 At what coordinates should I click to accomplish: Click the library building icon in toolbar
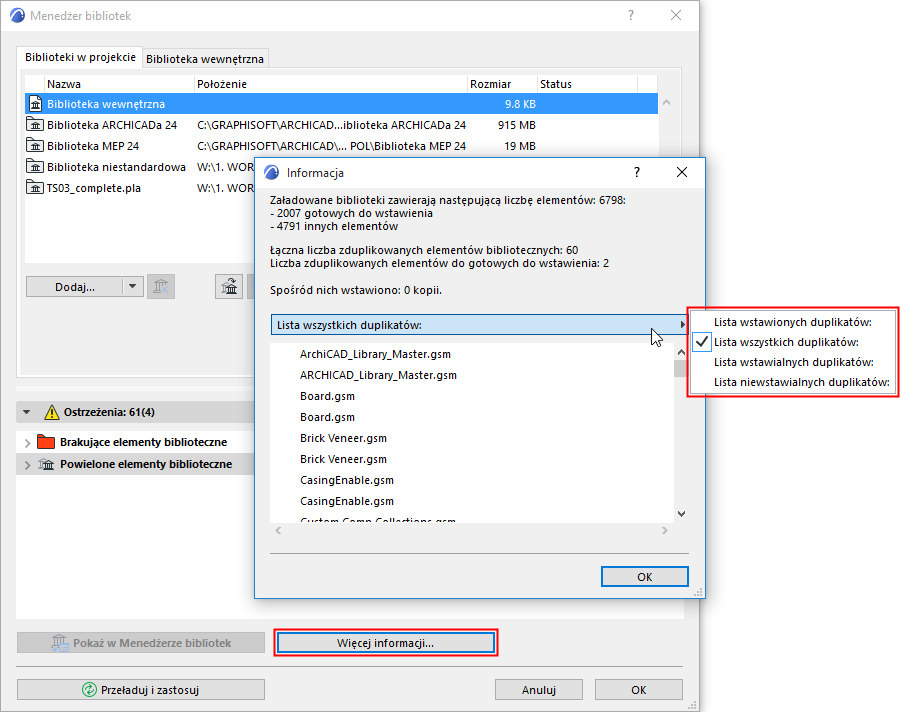[229, 287]
